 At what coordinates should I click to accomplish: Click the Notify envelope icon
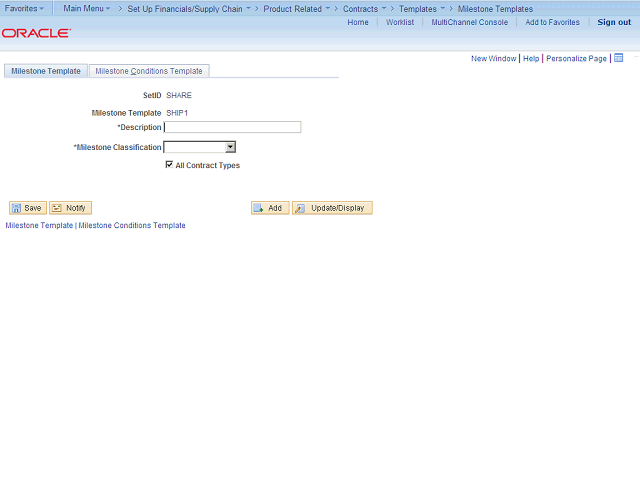pos(56,208)
